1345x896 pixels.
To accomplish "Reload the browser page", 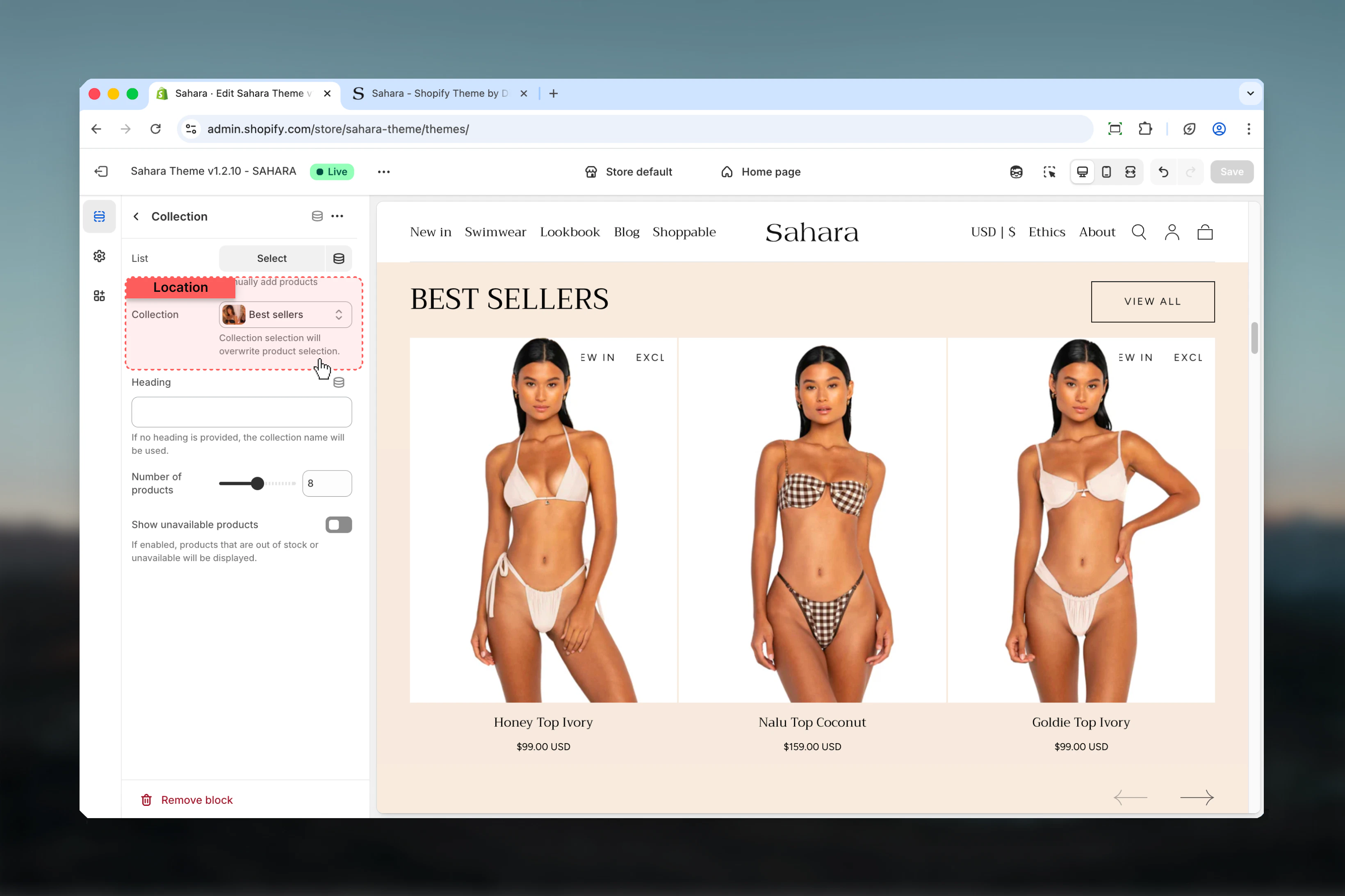I will [x=155, y=129].
